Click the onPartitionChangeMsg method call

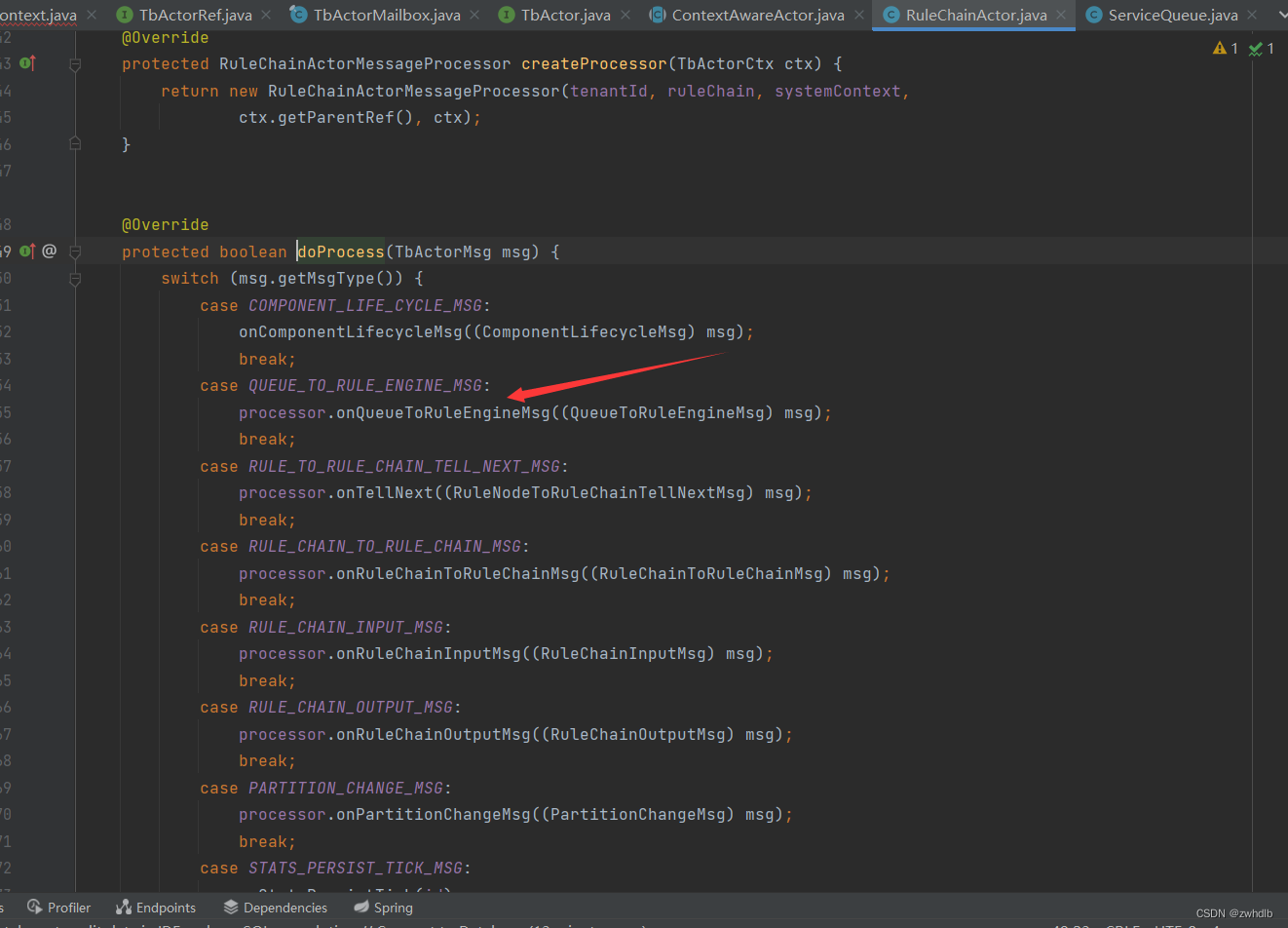point(434,815)
